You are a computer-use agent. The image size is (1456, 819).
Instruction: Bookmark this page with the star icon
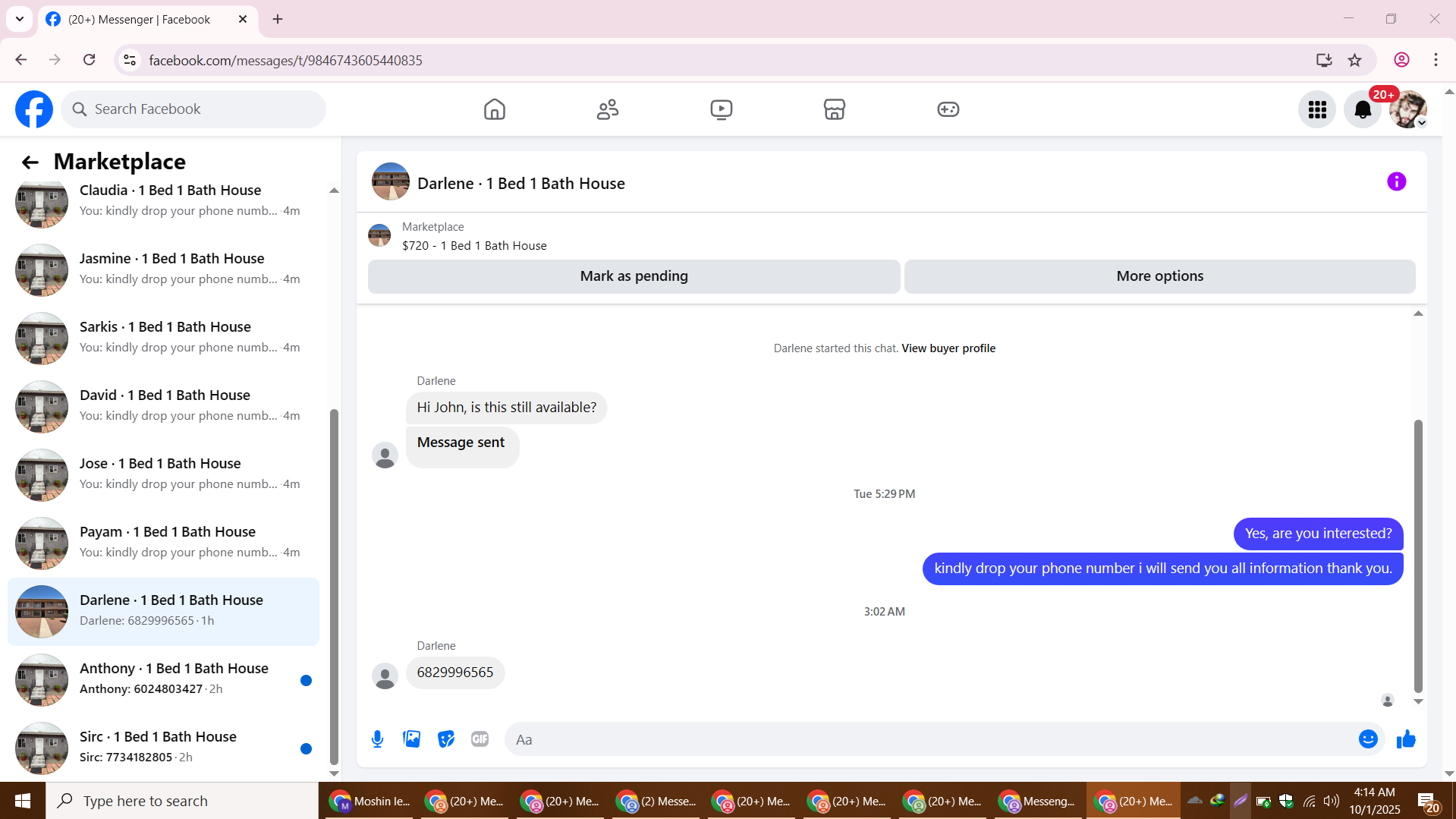tap(1355, 60)
